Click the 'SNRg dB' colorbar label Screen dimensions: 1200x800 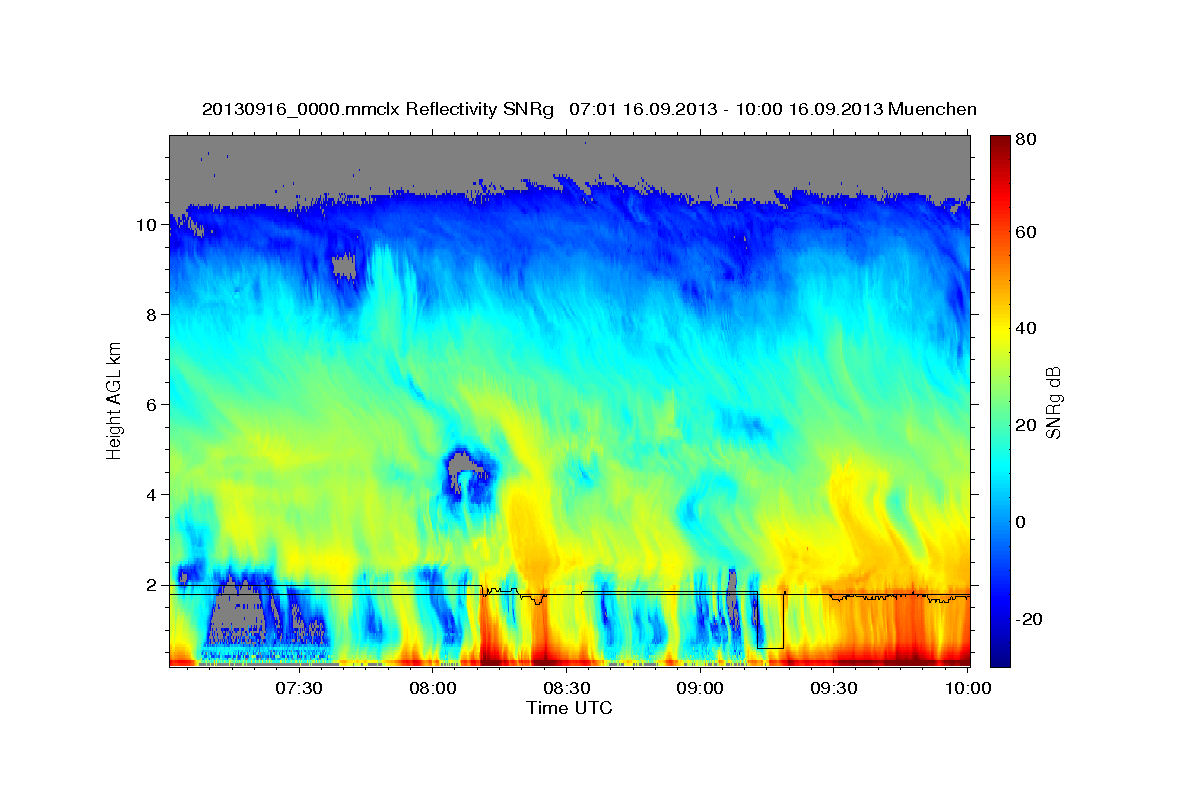1053,402
